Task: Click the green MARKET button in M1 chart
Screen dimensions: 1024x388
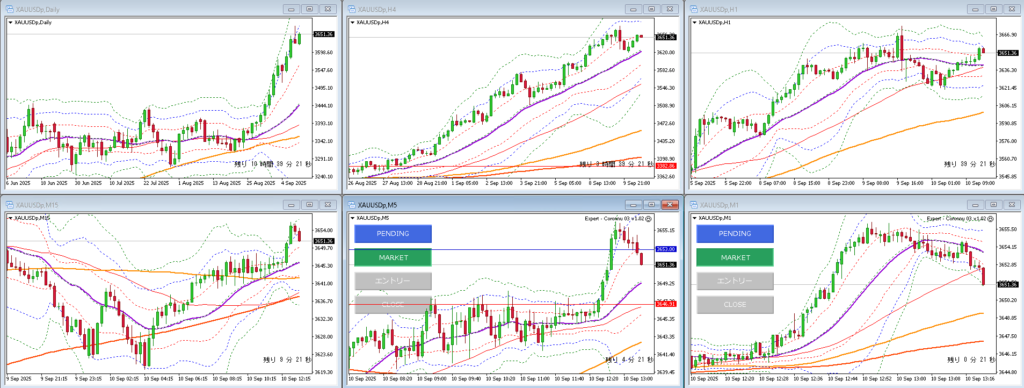Action: tap(735, 257)
